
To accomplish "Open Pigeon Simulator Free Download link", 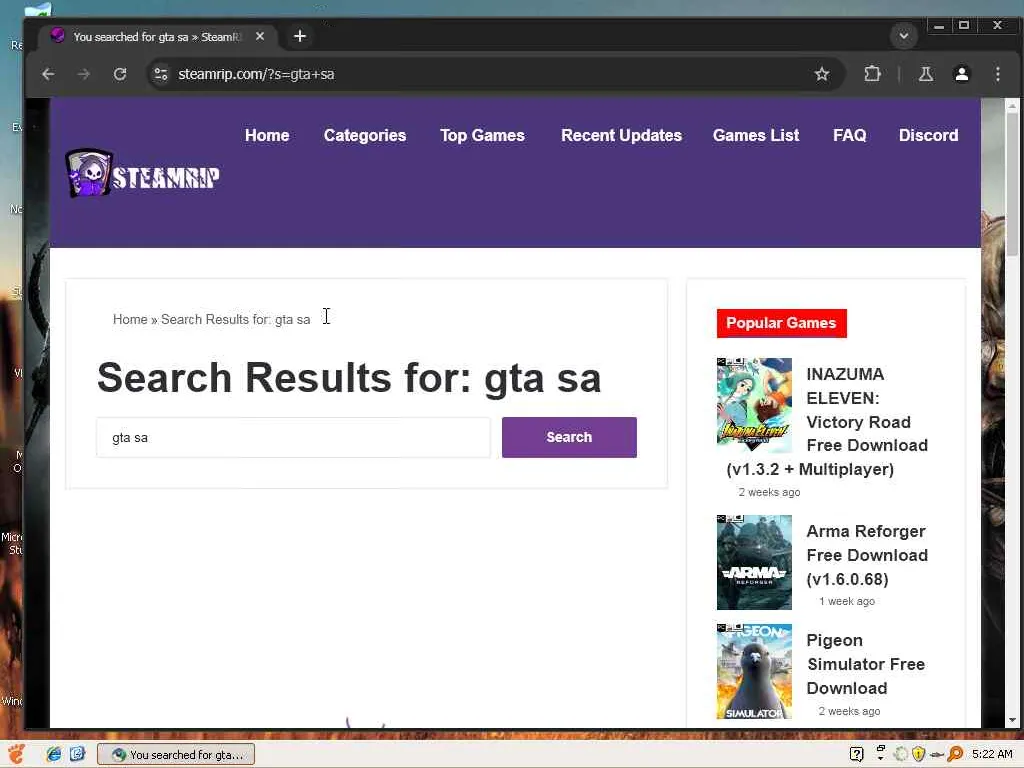I will point(865,664).
